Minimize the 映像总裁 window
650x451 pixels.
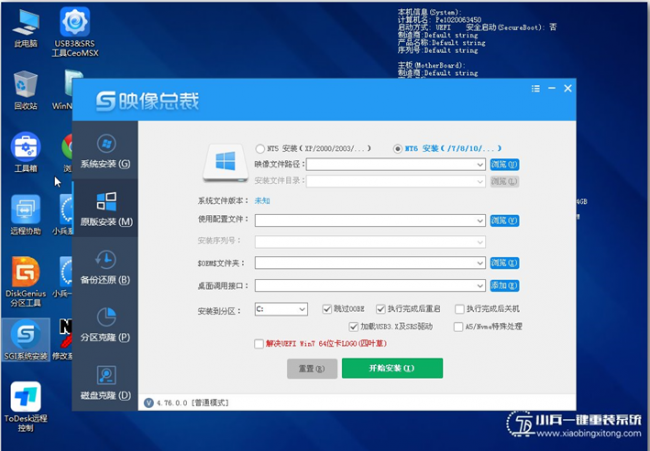click(551, 88)
